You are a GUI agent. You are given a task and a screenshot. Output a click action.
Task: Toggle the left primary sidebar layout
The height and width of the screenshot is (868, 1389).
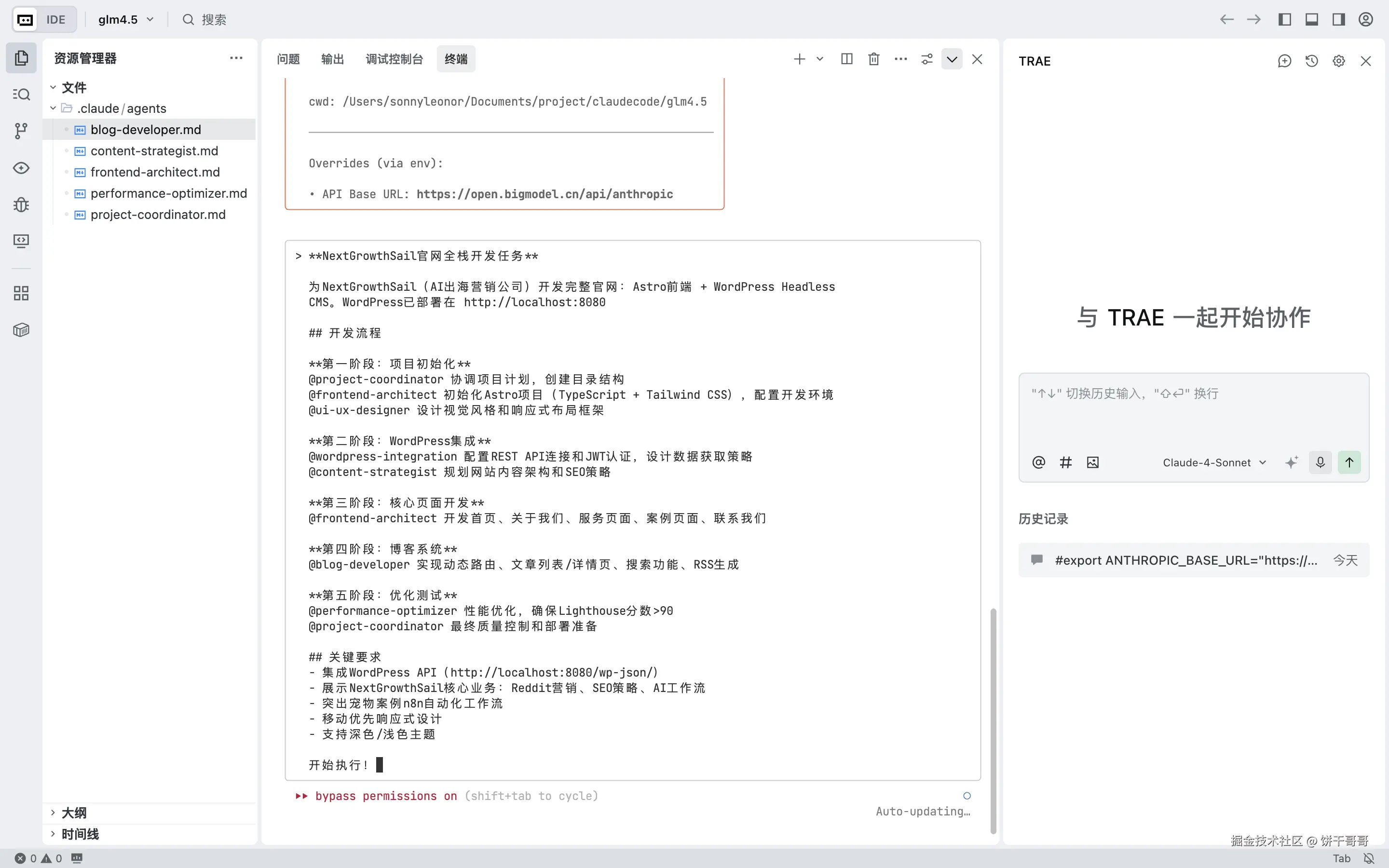(1284, 19)
